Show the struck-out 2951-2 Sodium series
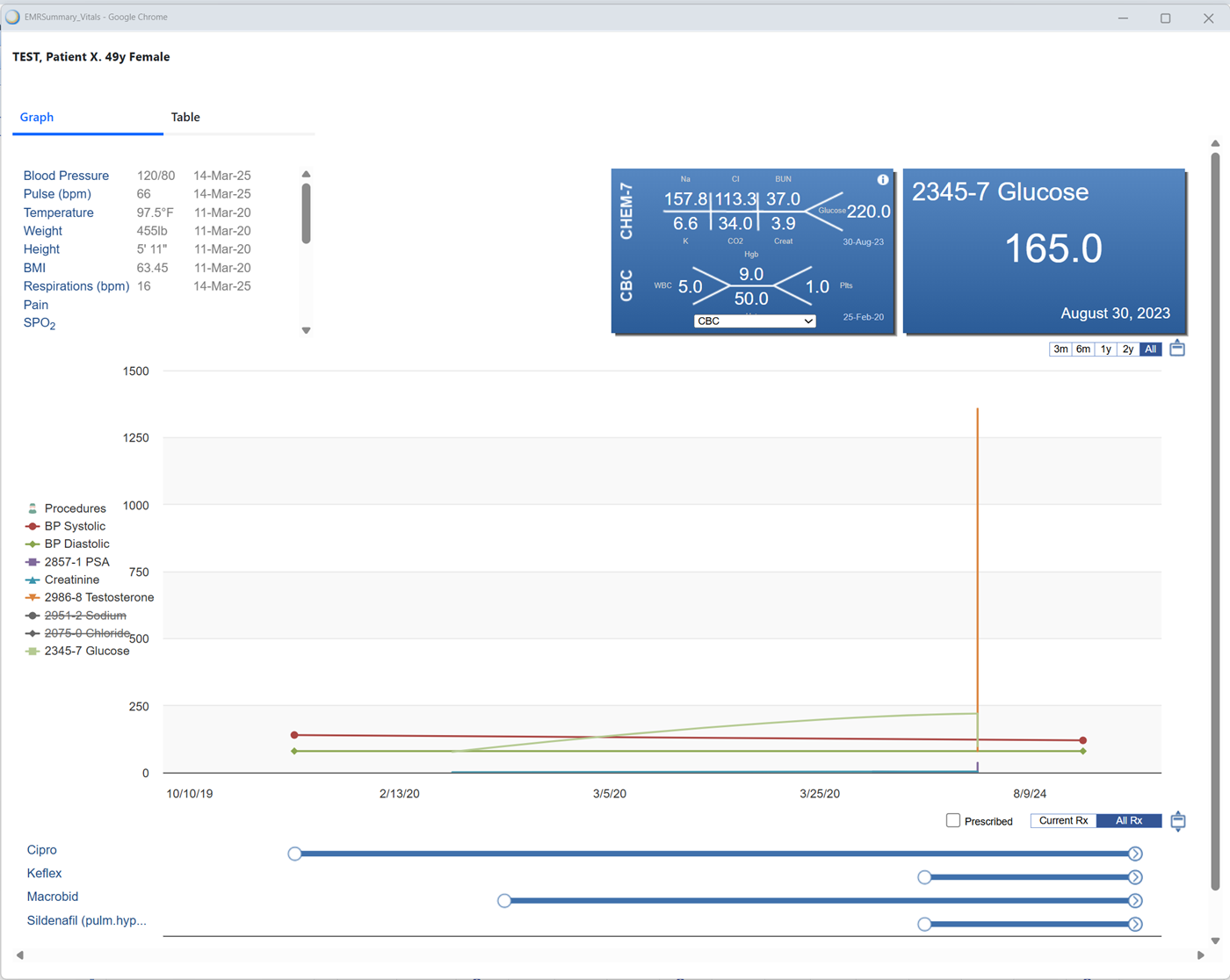Screen dimensions: 1230x980 point(85,616)
